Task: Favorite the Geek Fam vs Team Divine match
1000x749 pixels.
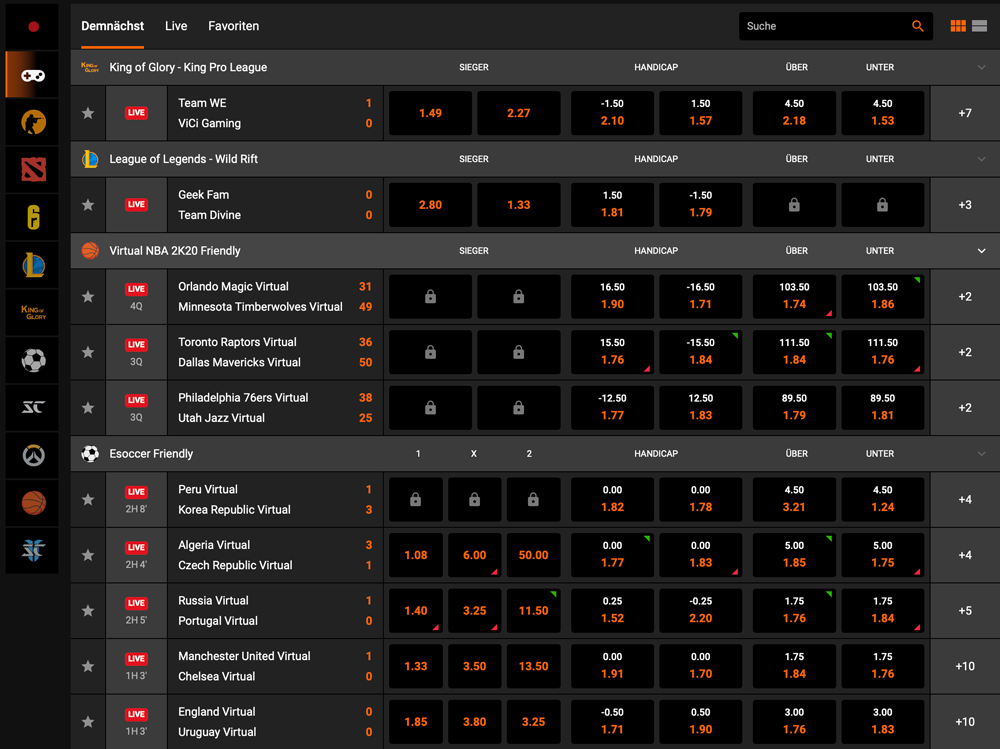Action: 88,205
